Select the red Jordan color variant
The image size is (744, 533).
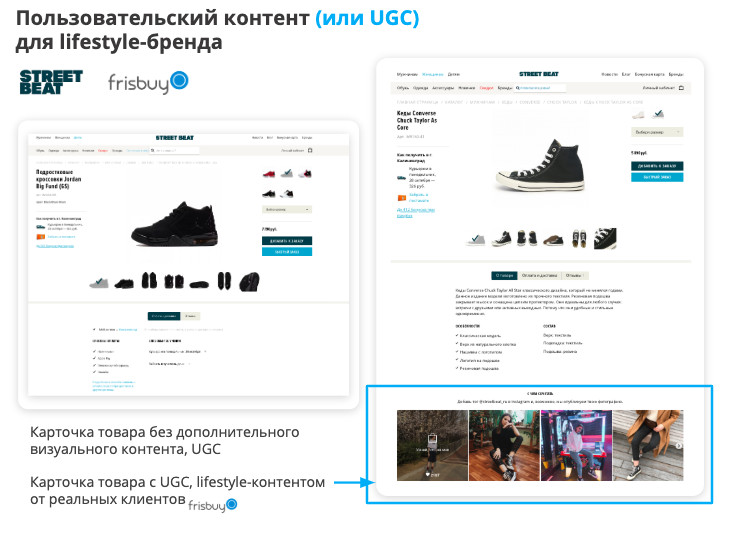pyautogui.click(x=269, y=174)
